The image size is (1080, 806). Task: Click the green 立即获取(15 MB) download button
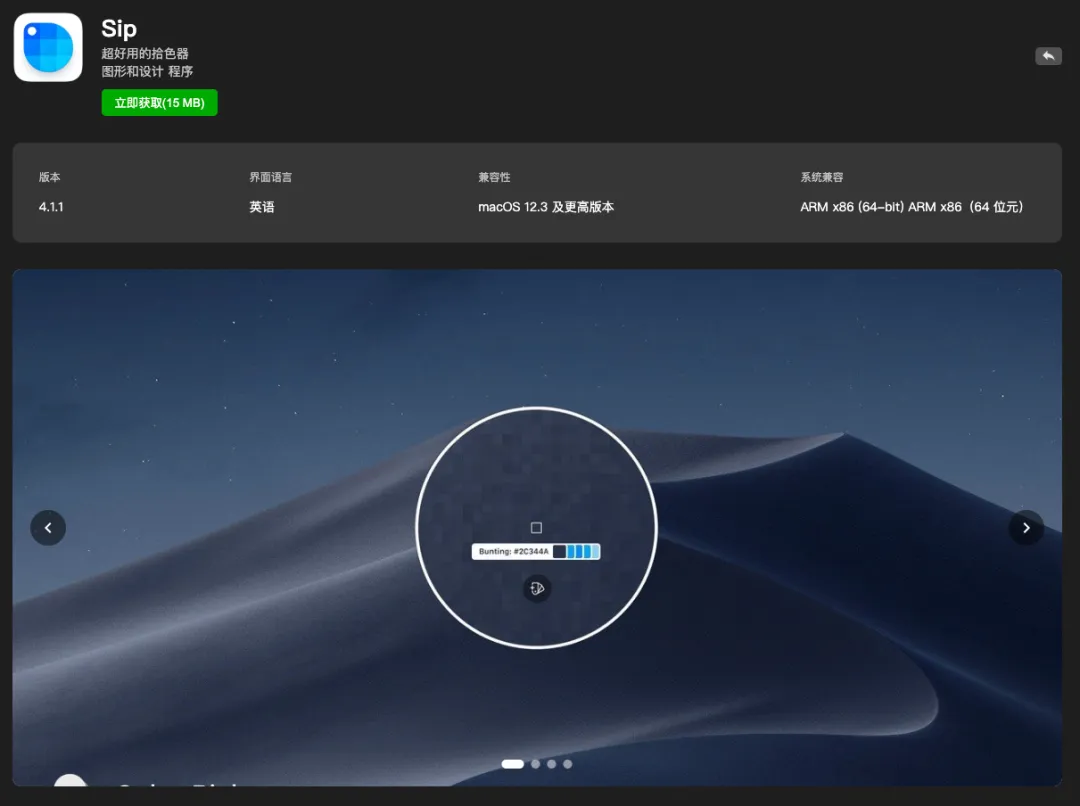[x=159, y=103]
